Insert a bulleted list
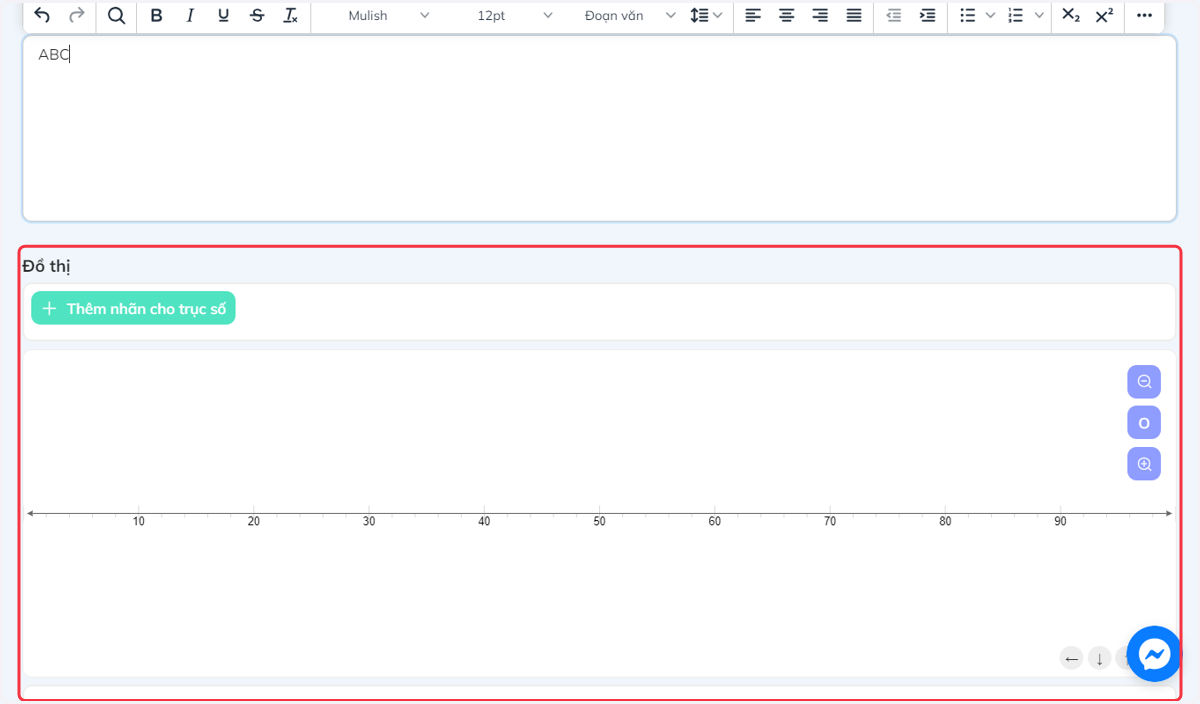 (967, 15)
